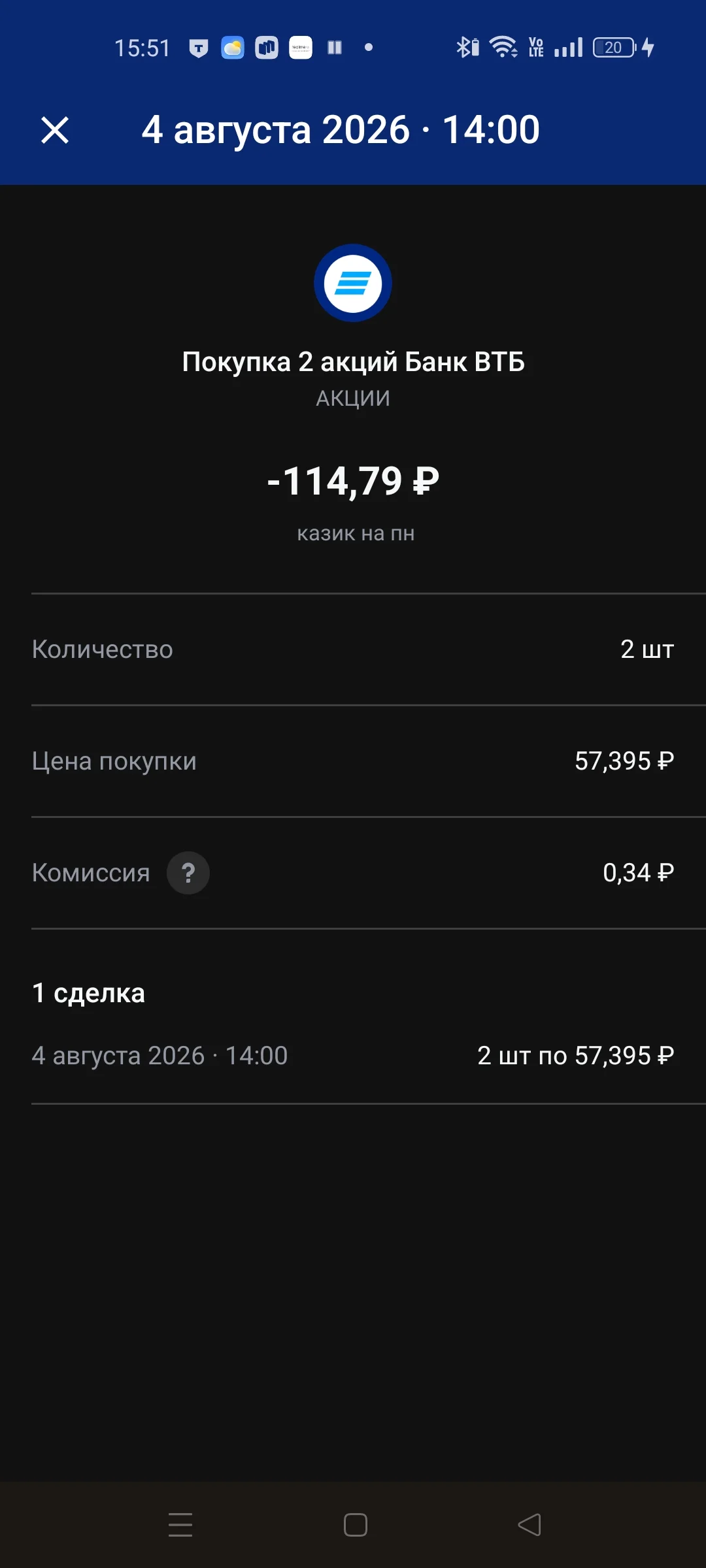This screenshot has width=706, height=1568.
Task: Tap the 1 сделка section header
Action: point(88,993)
